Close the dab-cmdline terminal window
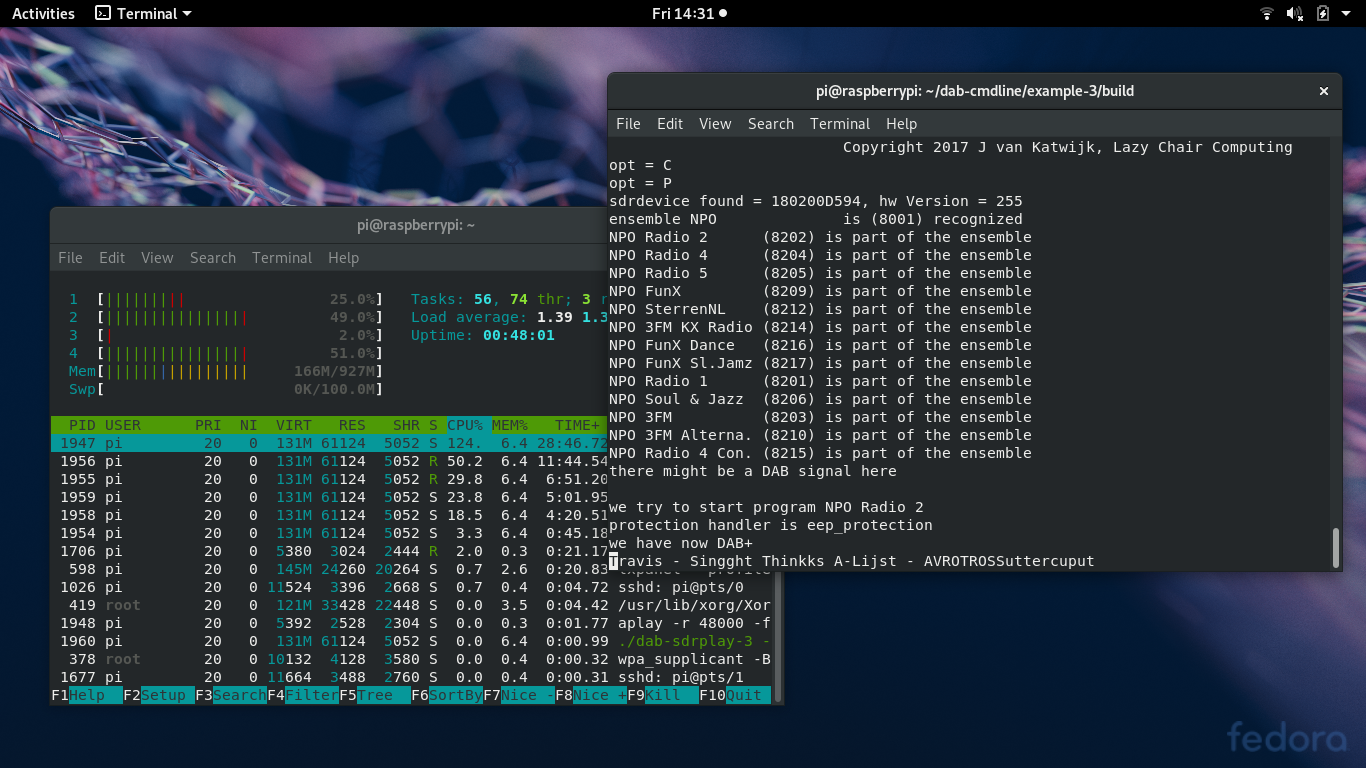The width and height of the screenshot is (1366, 768). (x=1323, y=91)
